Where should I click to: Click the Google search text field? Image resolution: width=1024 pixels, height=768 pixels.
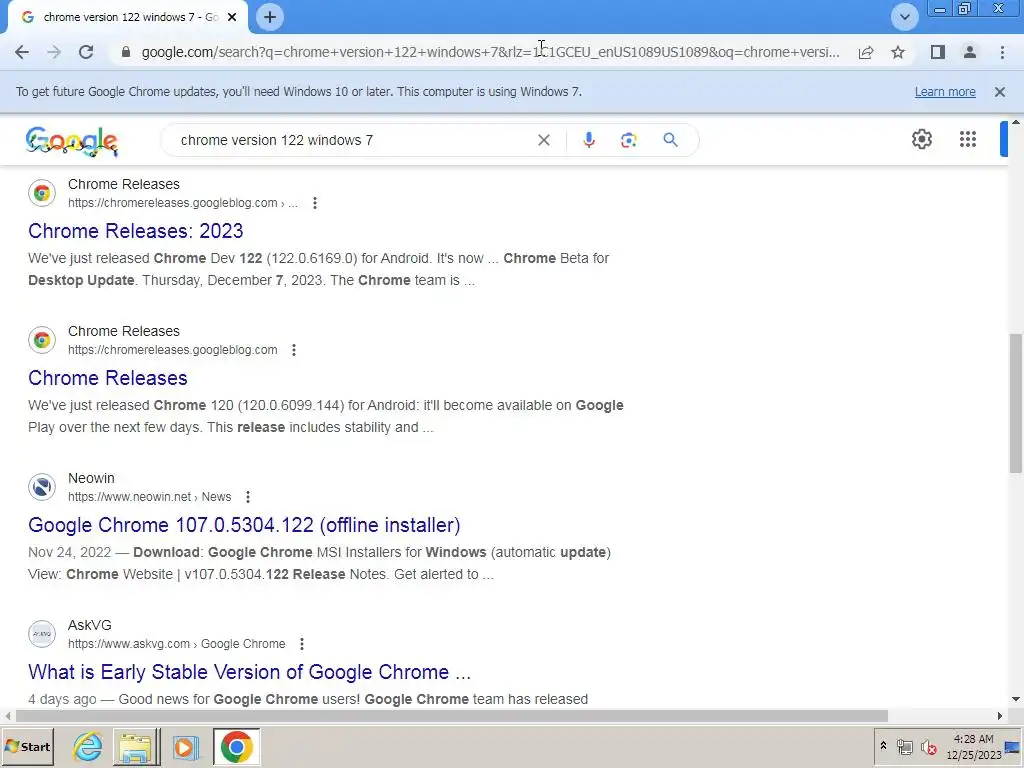click(x=353, y=140)
